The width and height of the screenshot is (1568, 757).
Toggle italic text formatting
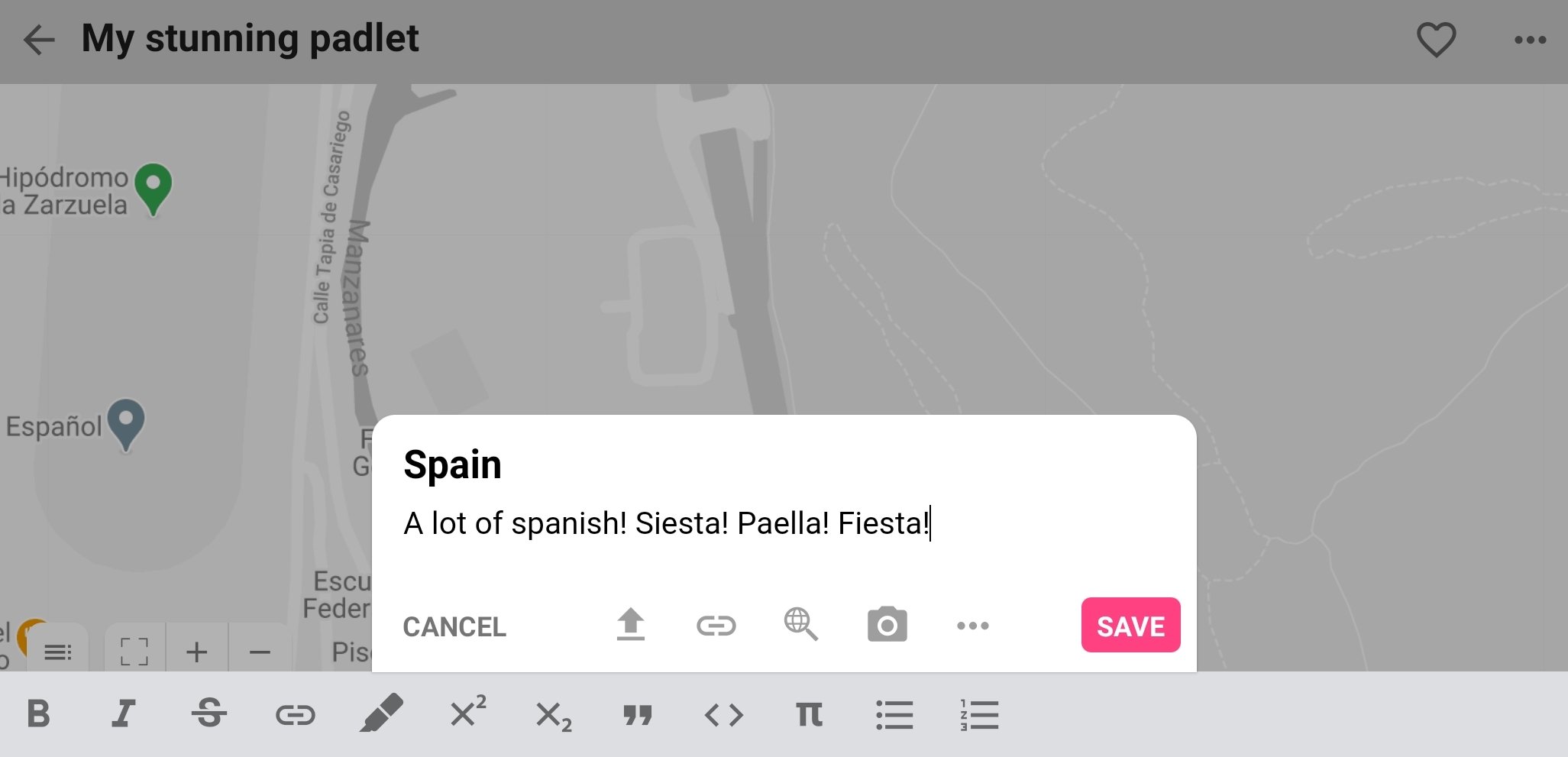click(x=124, y=715)
